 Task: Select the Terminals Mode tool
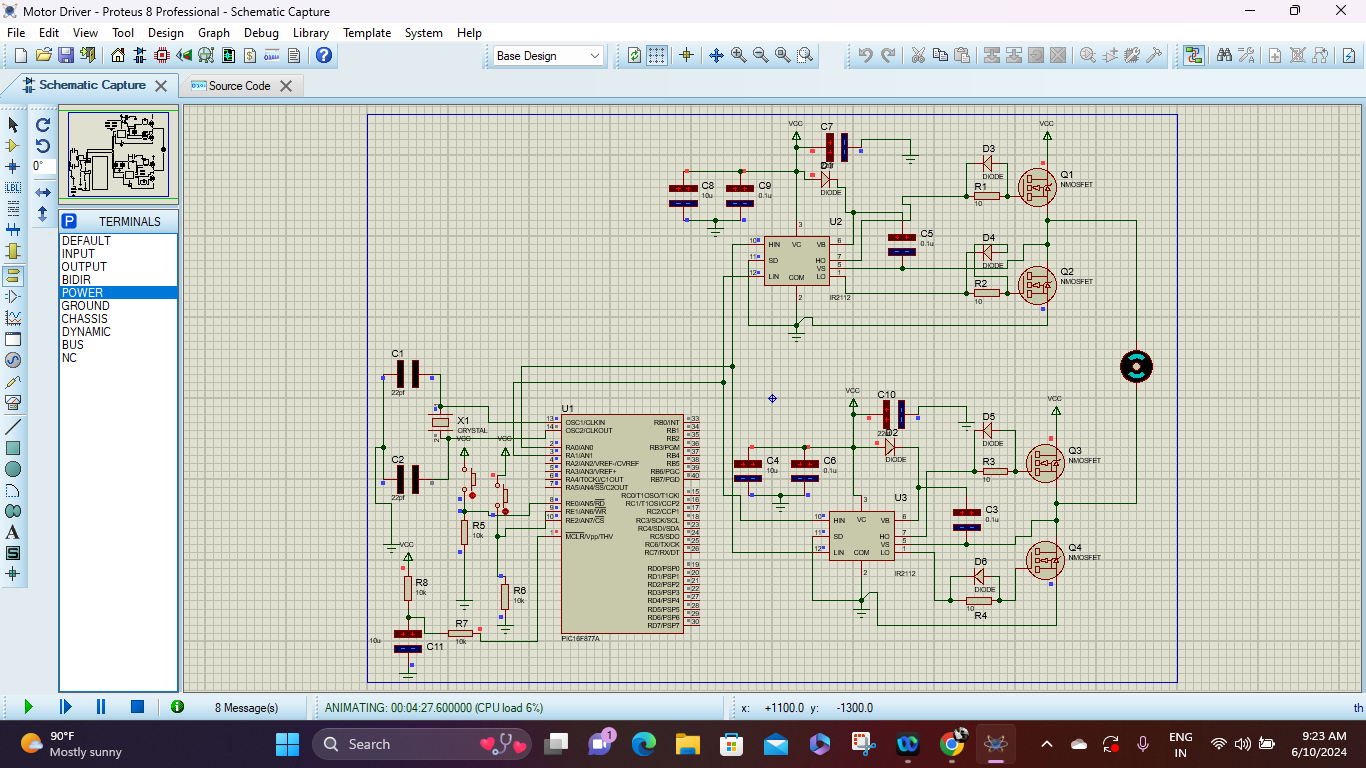(13, 275)
